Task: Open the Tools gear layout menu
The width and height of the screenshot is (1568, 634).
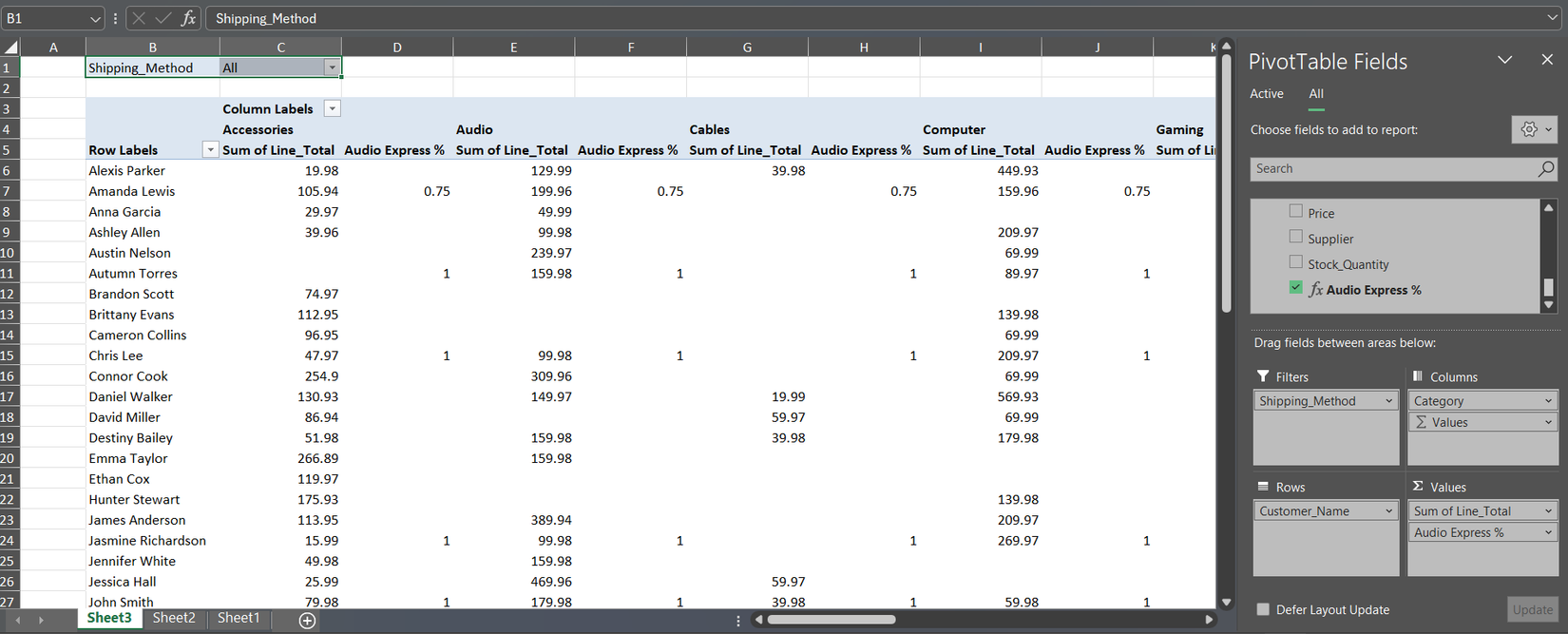Action: pyautogui.click(x=1534, y=129)
